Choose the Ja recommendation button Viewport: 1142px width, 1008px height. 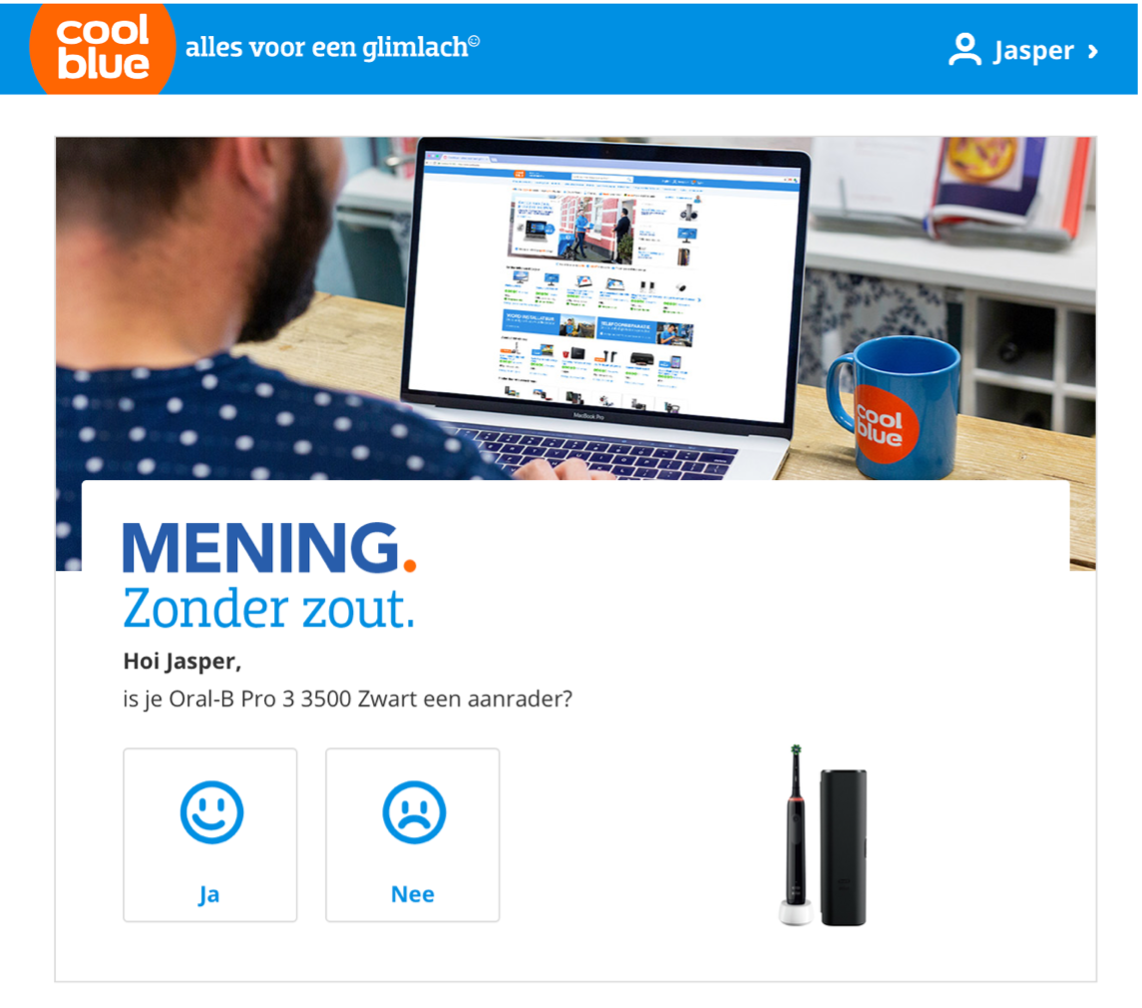coord(210,835)
